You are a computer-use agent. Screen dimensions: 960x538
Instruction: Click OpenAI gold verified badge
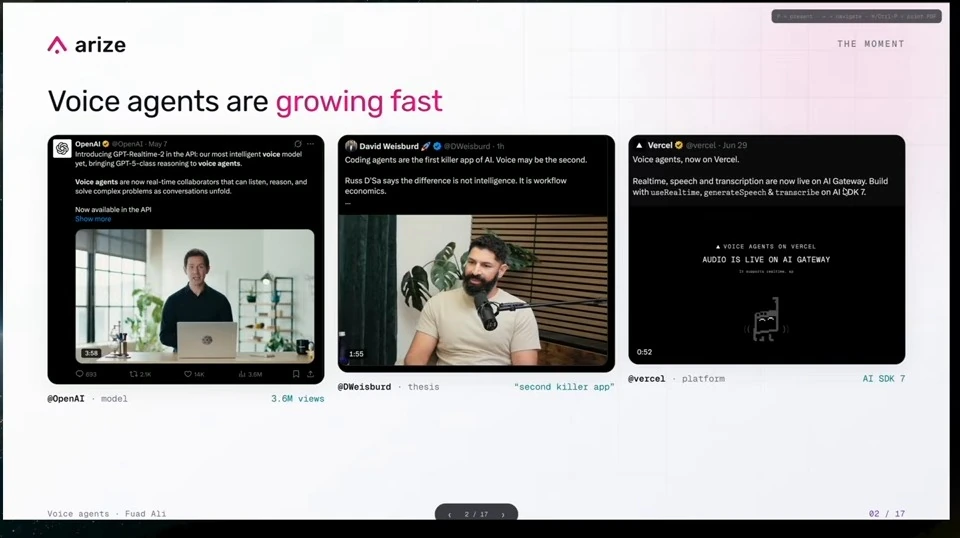106,144
